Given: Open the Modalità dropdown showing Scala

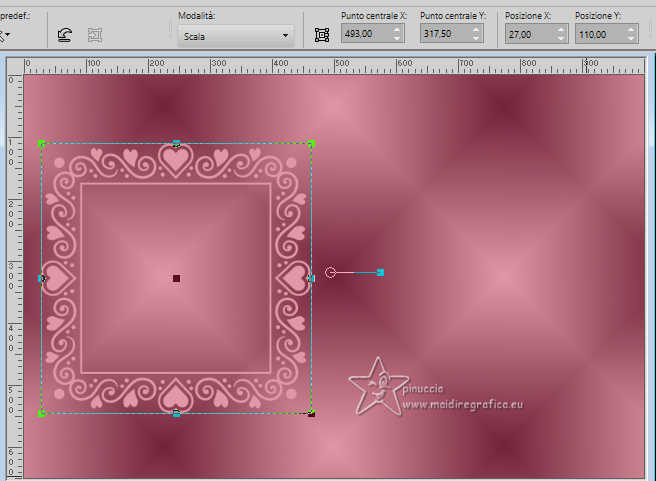Looking at the screenshot, I should (x=236, y=36).
